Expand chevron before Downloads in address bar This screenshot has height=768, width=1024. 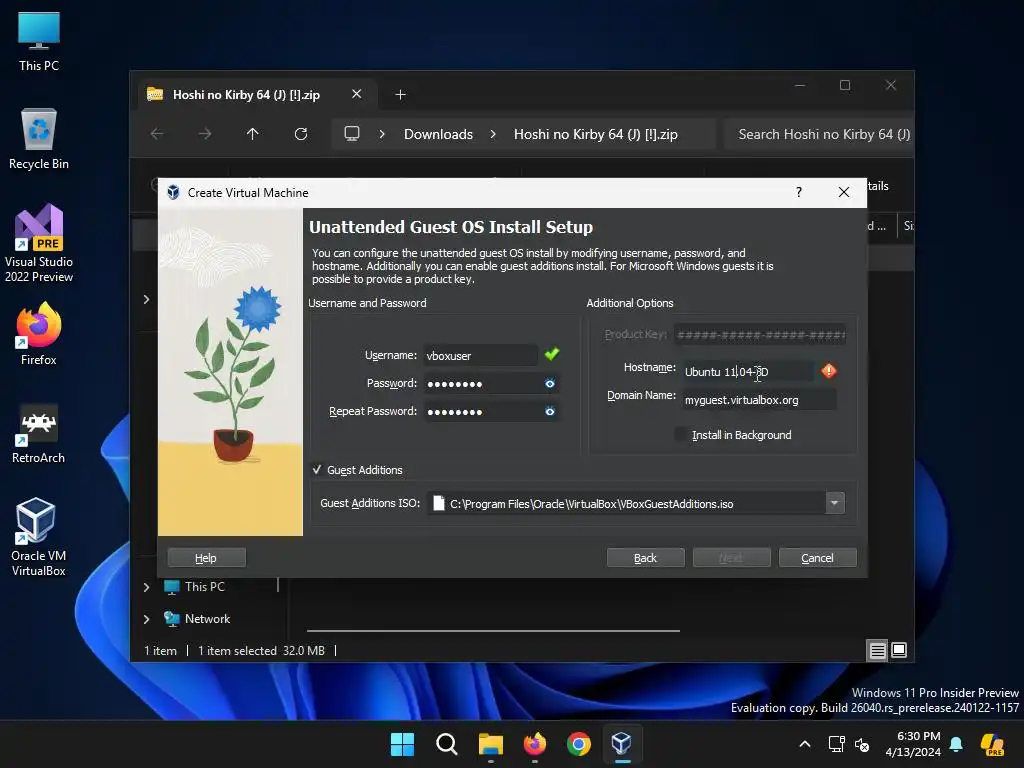click(x=382, y=134)
